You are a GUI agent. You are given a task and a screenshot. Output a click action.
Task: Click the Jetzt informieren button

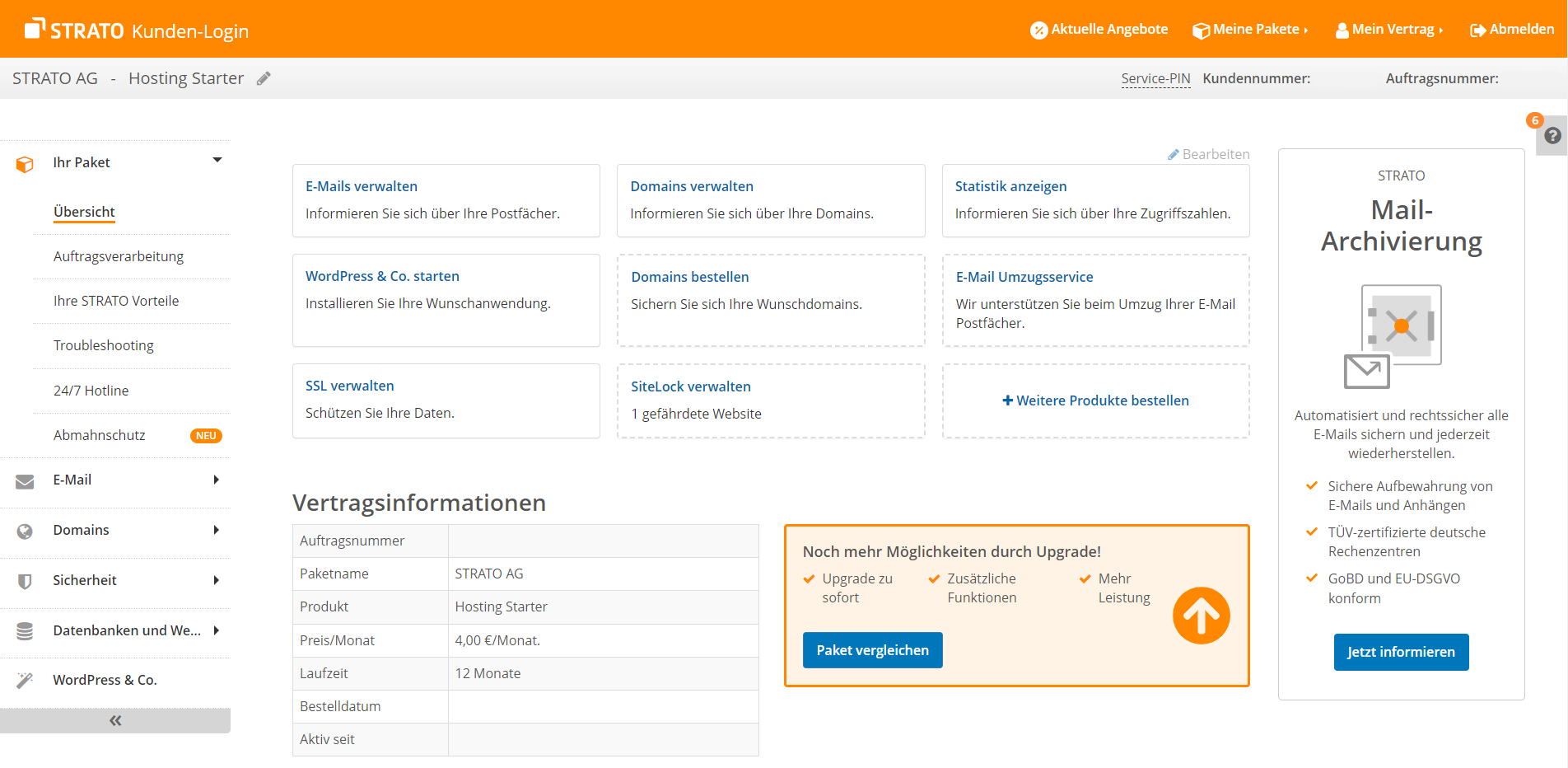[1401, 652]
